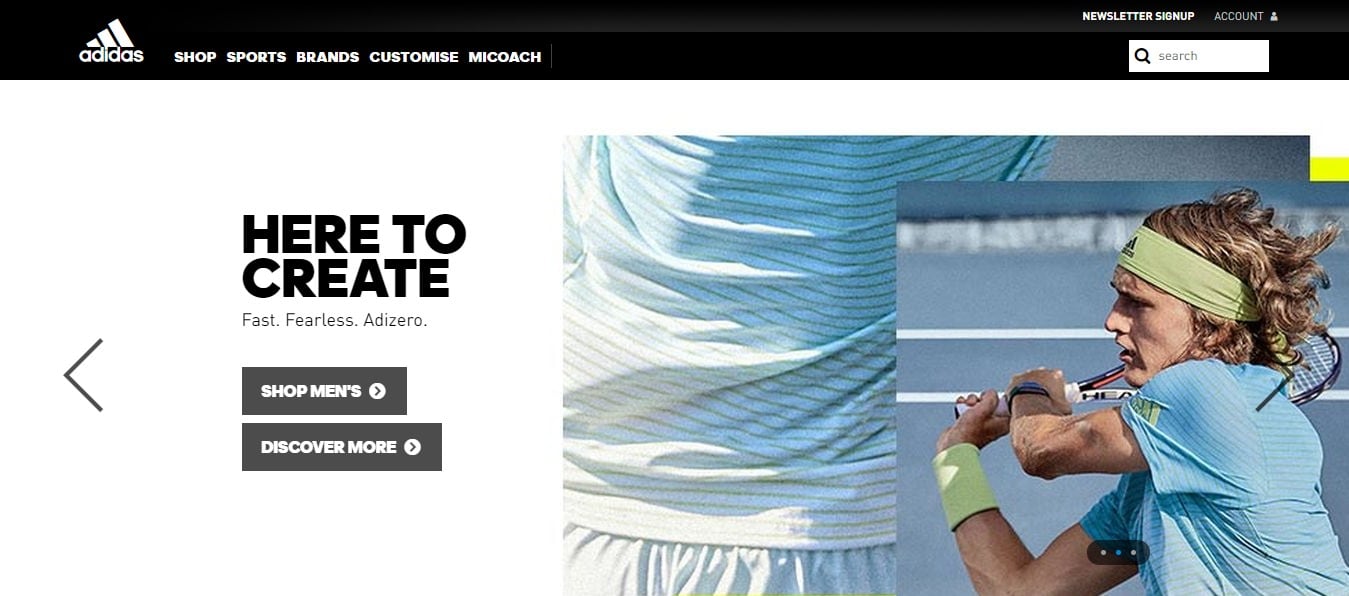This screenshot has width=1349, height=596.
Task: Click arrow circle icon in Shop Men's button
Action: tap(377, 391)
